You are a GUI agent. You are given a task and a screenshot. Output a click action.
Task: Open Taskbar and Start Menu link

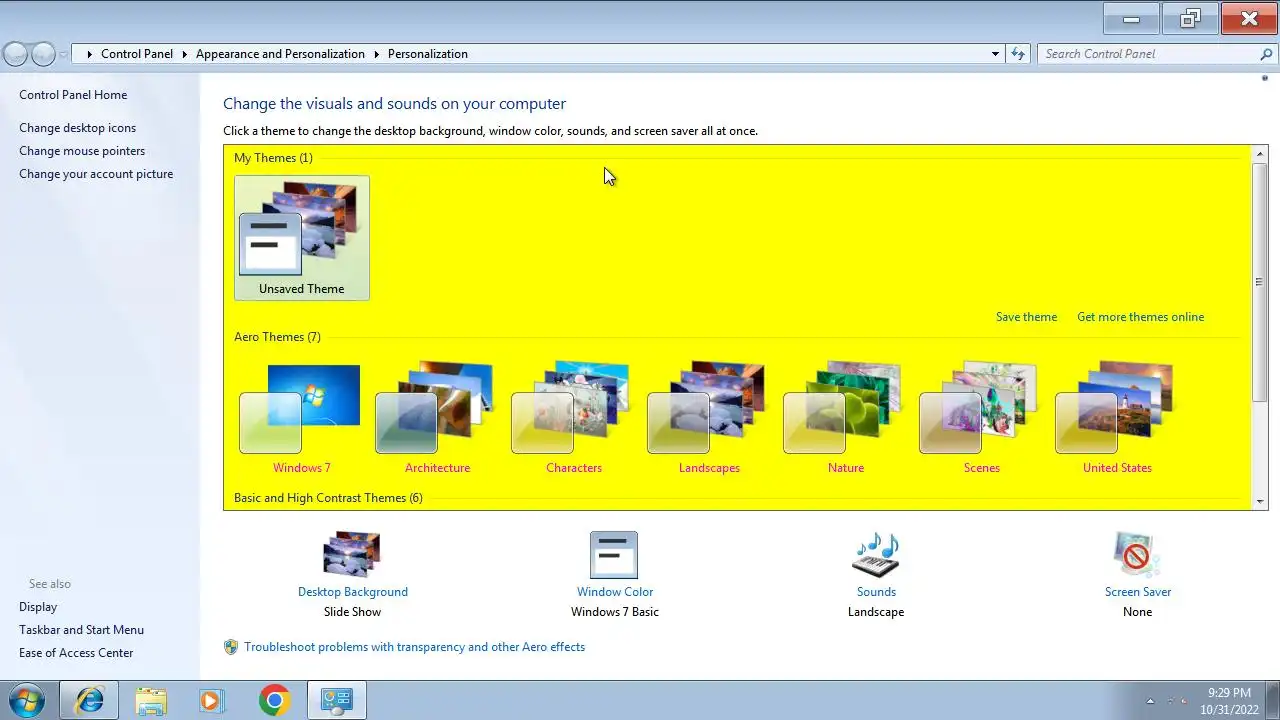[81, 630]
